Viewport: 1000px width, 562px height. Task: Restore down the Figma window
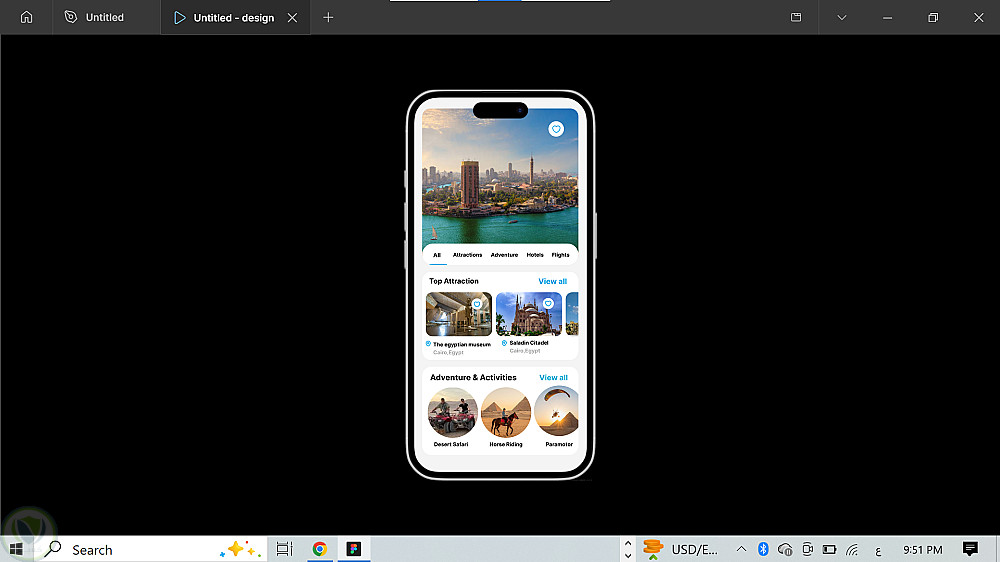(x=933, y=18)
